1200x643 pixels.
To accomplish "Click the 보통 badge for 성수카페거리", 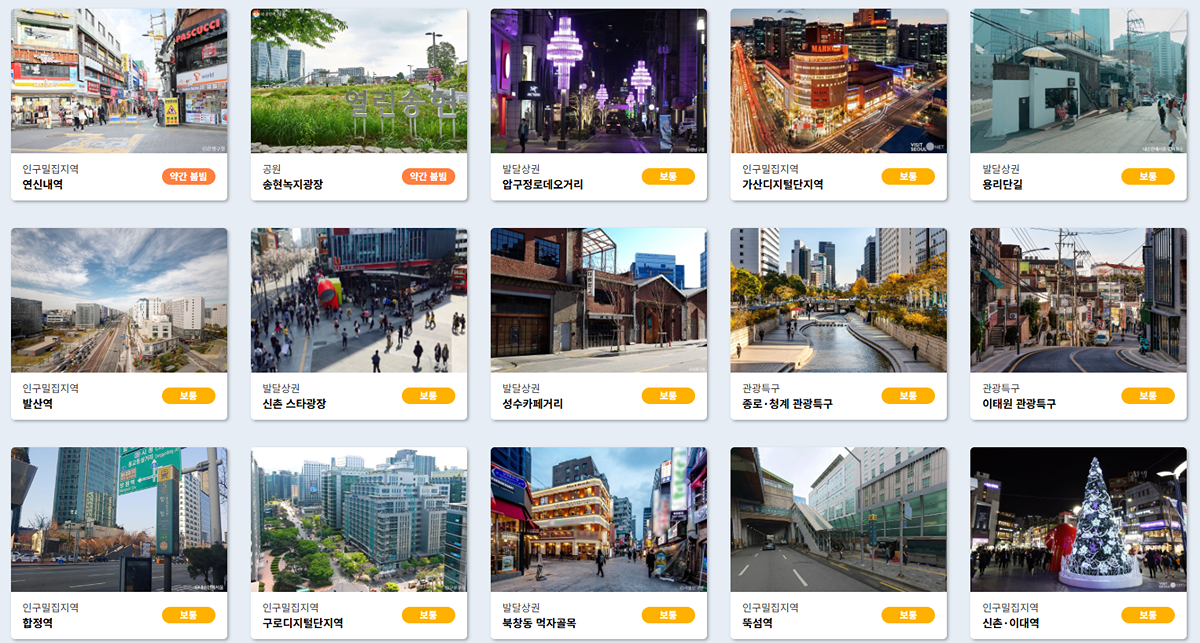I will (668, 396).
